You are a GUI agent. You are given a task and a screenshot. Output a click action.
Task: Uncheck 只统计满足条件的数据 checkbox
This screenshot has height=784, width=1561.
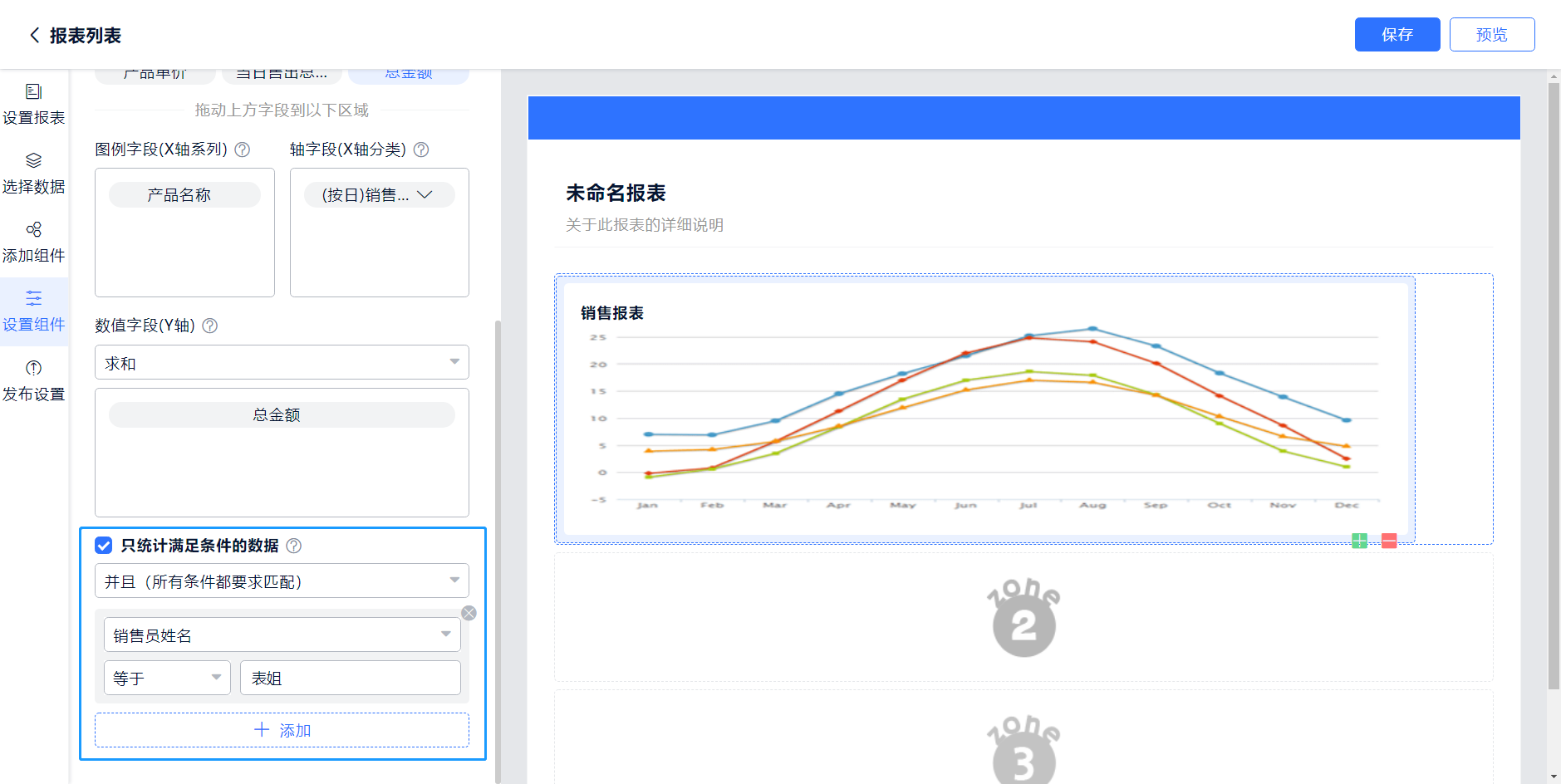click(104, 546)
